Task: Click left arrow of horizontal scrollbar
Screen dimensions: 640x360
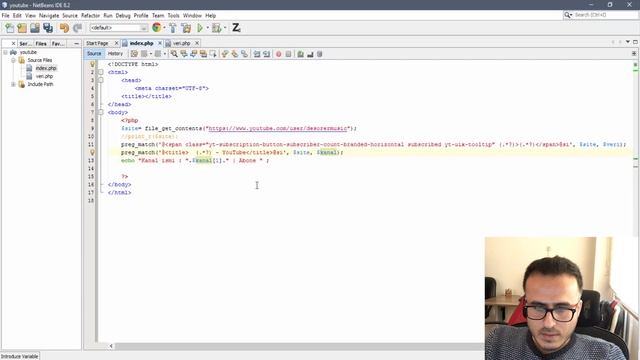Action: (x=111, y=346)
